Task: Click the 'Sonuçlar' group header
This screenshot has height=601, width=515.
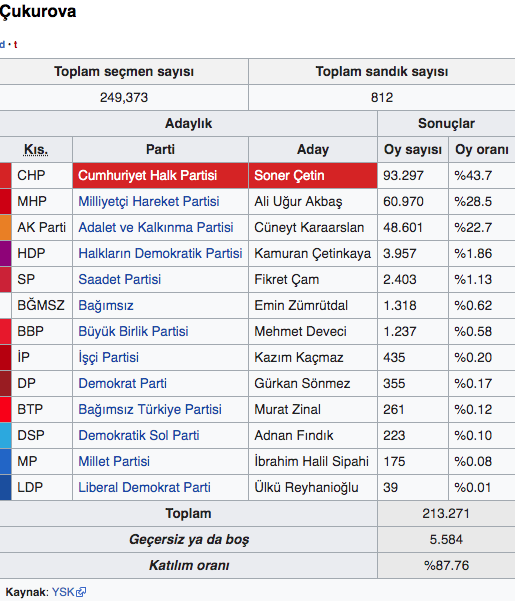Action: point(446,124)
